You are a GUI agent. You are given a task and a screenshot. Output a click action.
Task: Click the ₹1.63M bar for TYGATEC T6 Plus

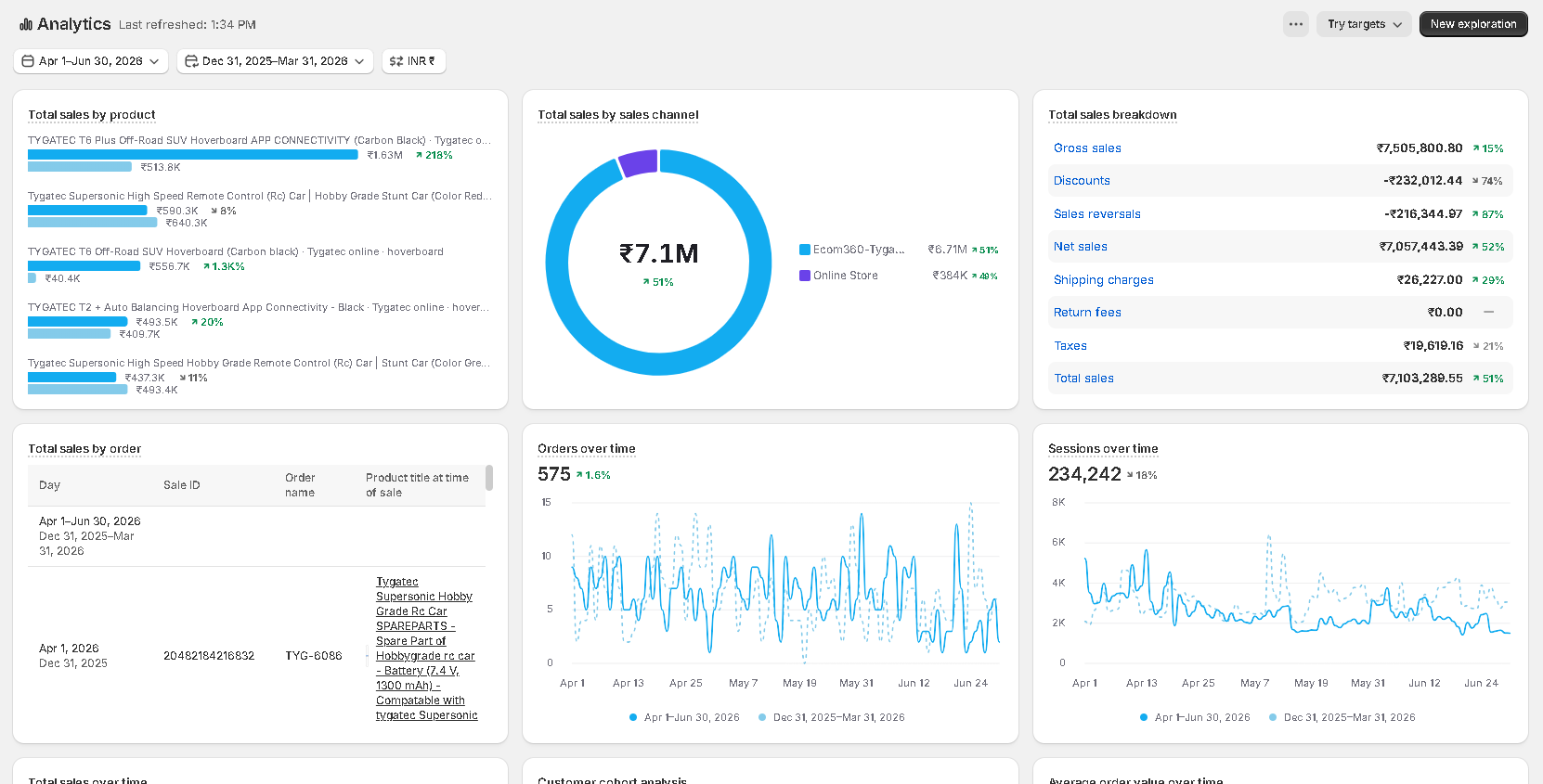coord(193,155)
